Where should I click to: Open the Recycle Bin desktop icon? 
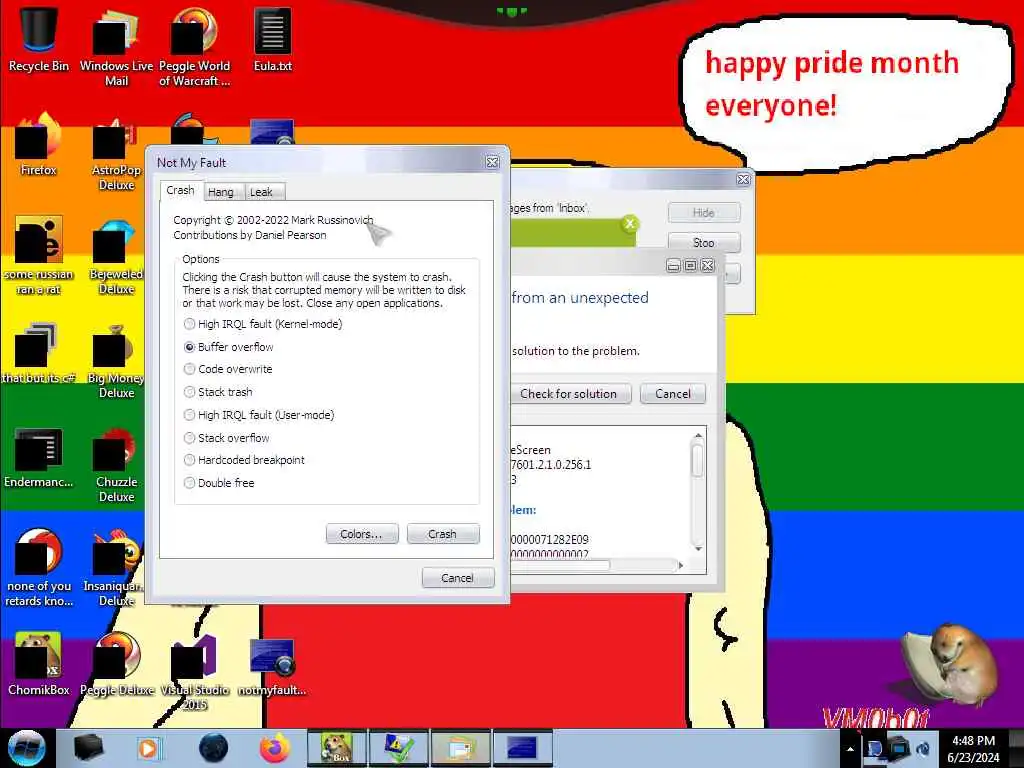39,38
